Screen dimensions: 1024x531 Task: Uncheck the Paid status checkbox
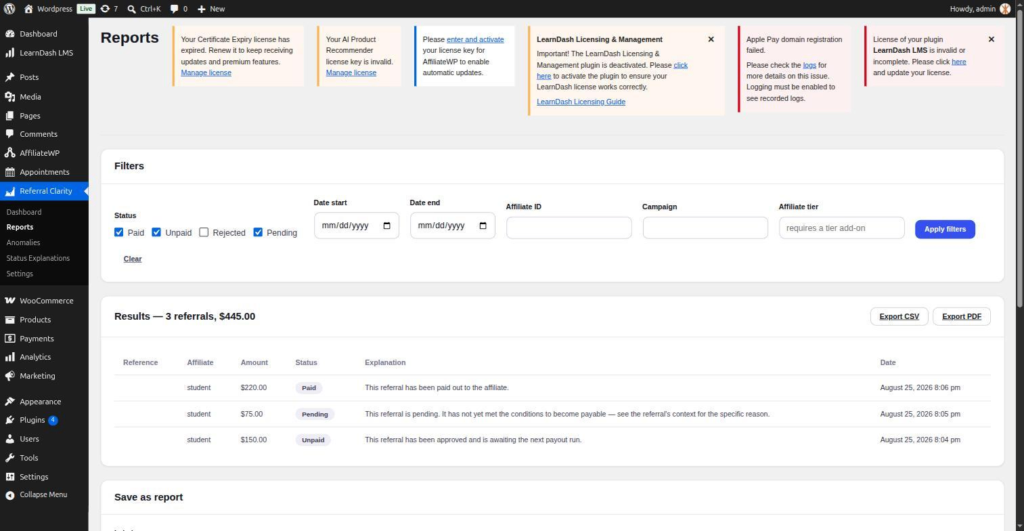119,232
